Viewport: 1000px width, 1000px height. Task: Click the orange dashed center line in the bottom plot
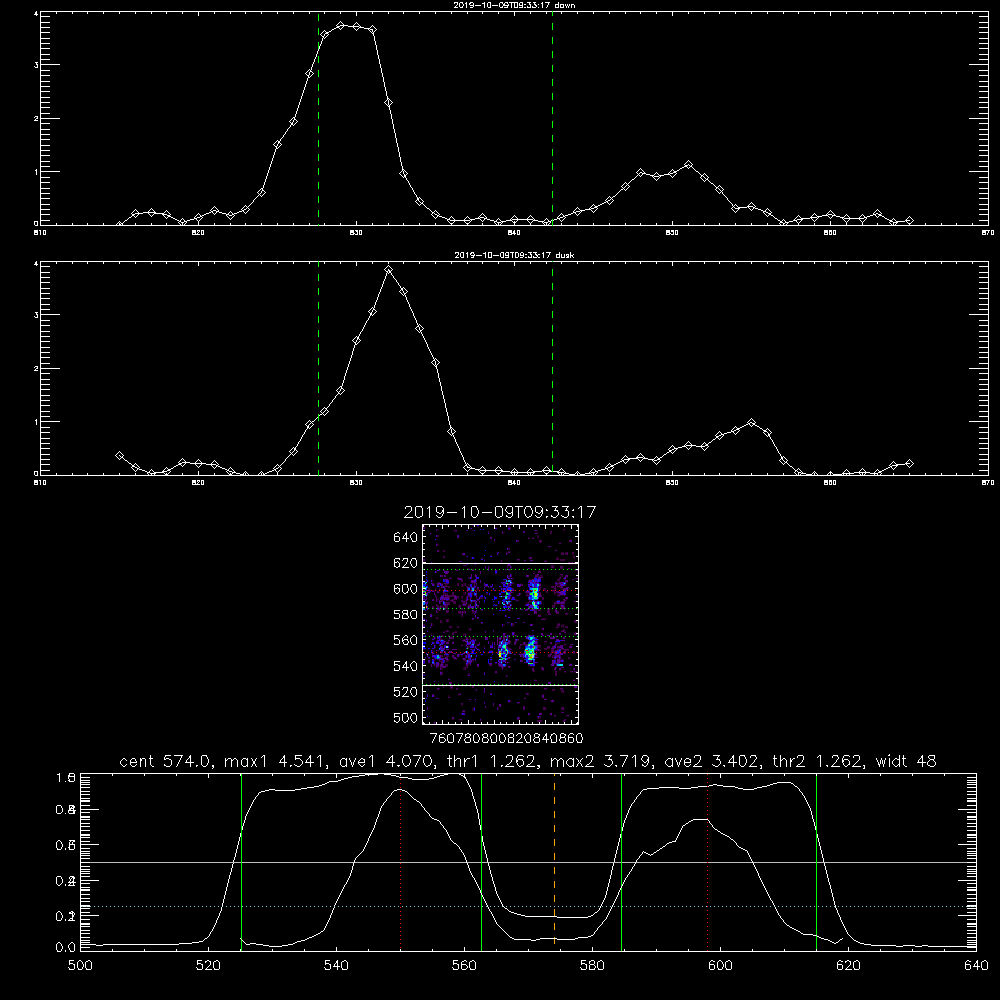pyautogui.click(x=554, y=861)
